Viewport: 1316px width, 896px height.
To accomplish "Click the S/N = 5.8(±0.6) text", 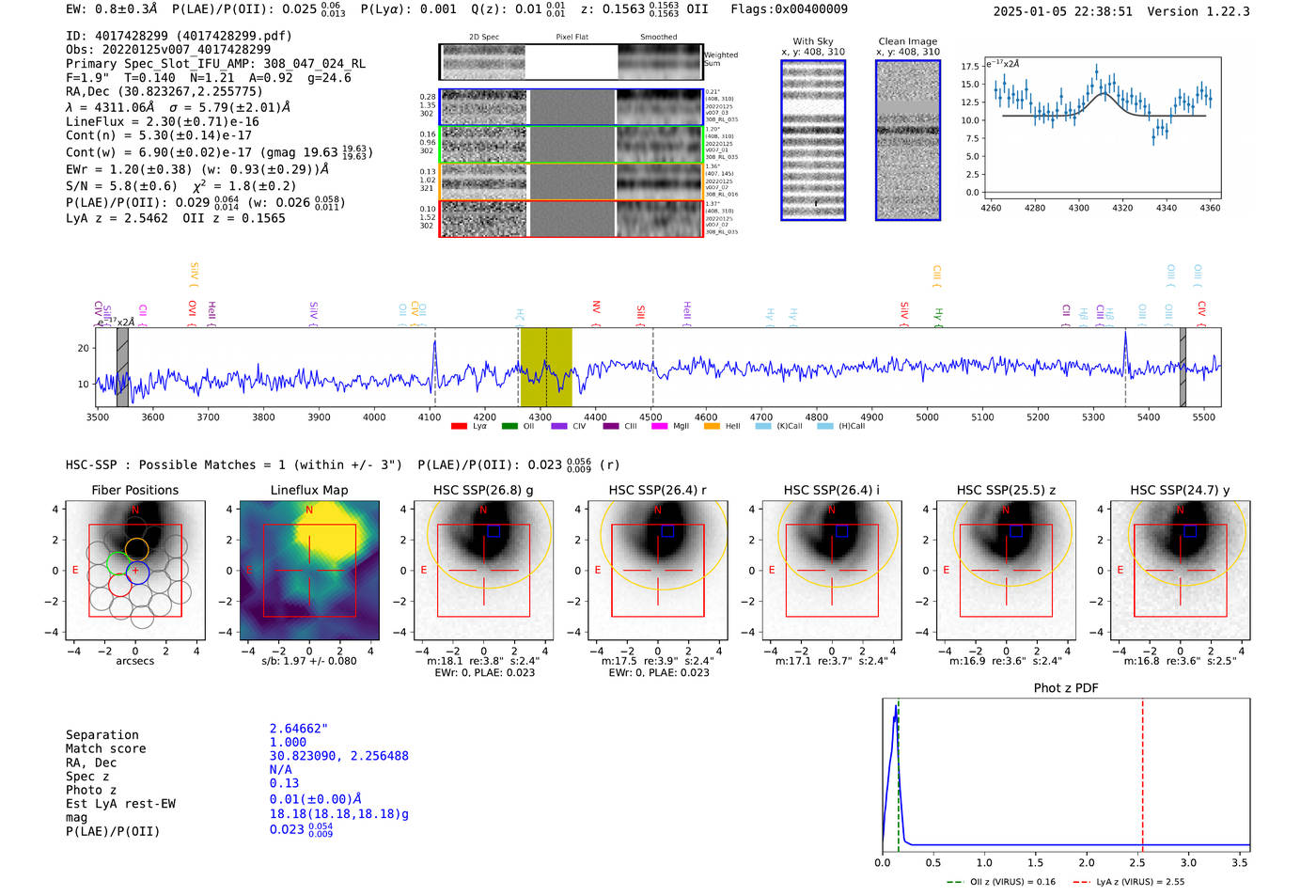I will (x=121, y=186).
